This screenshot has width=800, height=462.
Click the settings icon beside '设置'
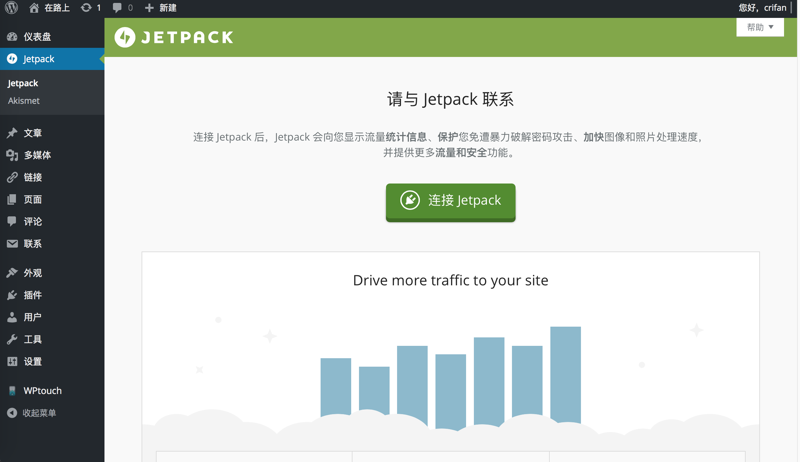coord(12,362)
